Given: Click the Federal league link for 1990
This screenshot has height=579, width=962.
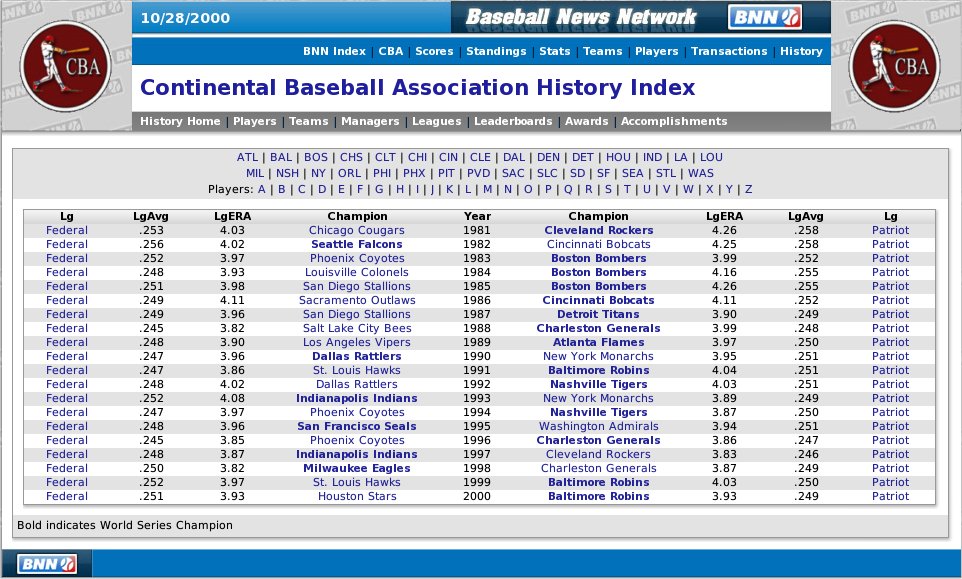Looking at the screenshot, I should tap(66, 356).
